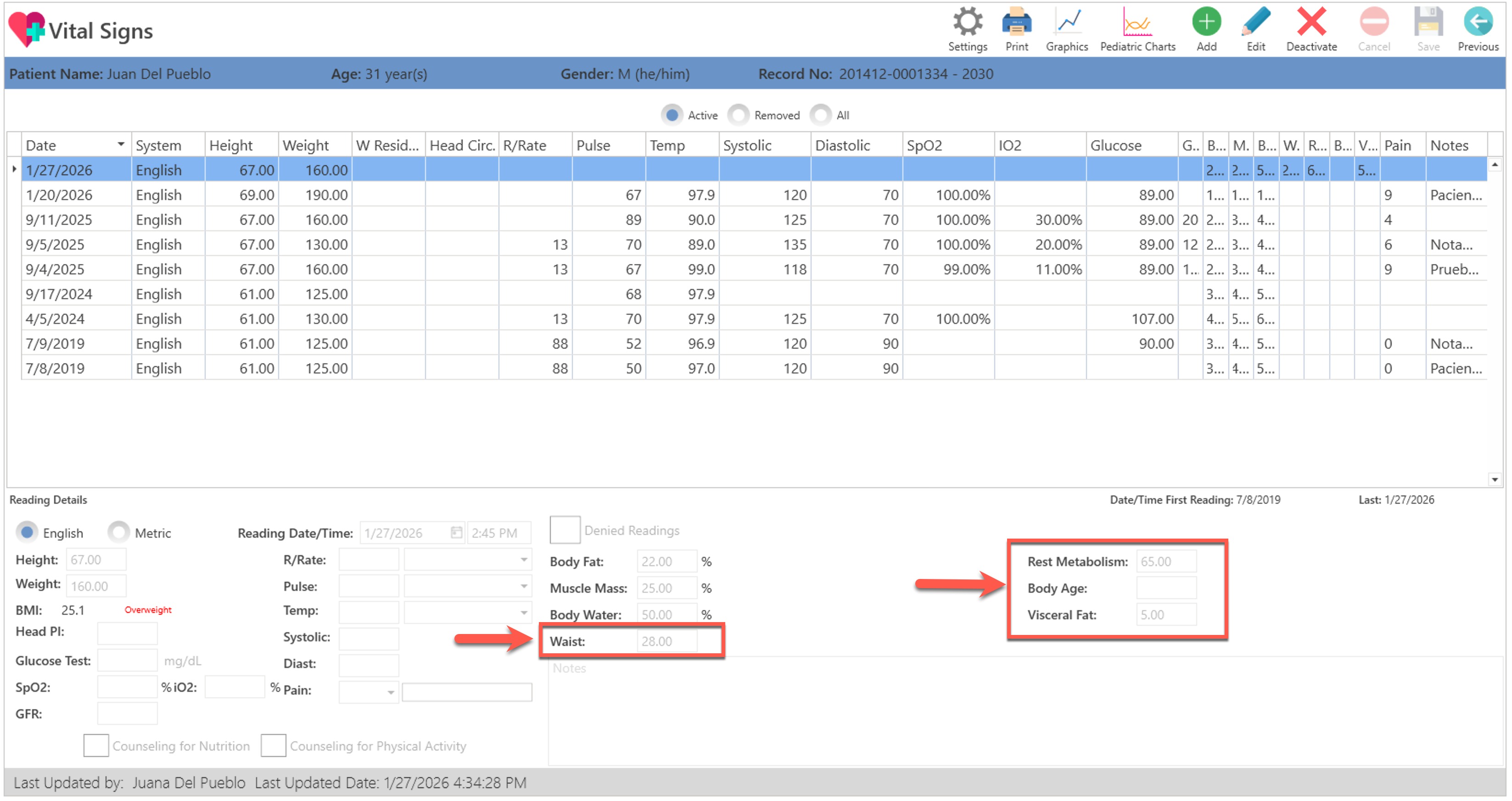This screenshot has height=801, width=1512.
Task: Click the Previous arrow icon
Action: click(1478, 22)
